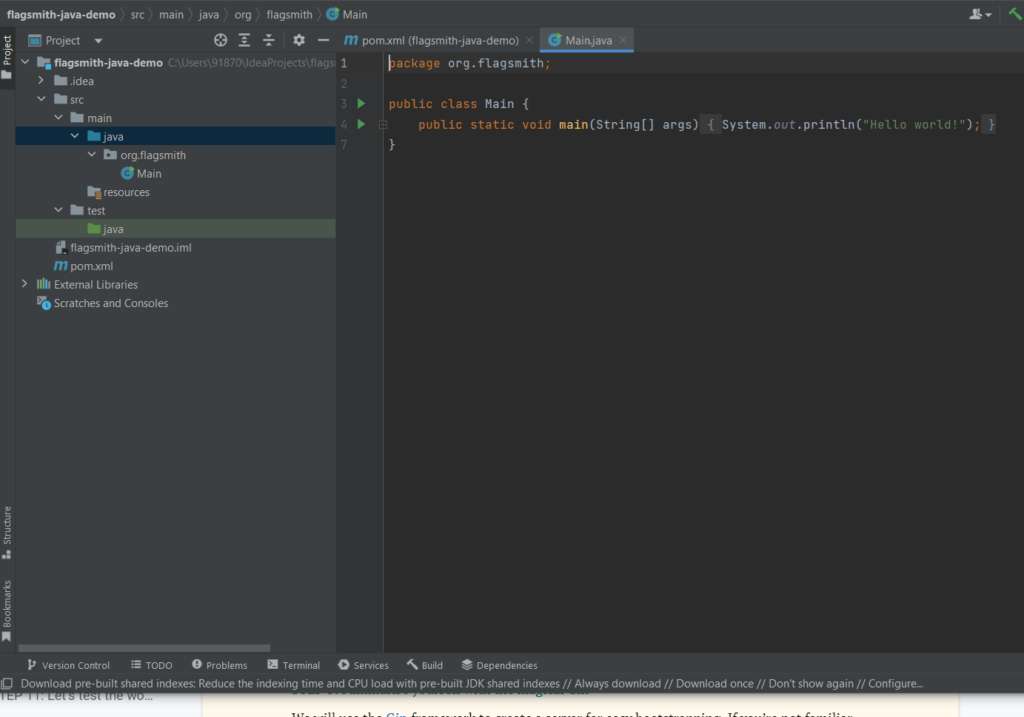Screen dimensions: 1024x717
Task: Click the green Build hammer icon
Action: point(1015,14)
